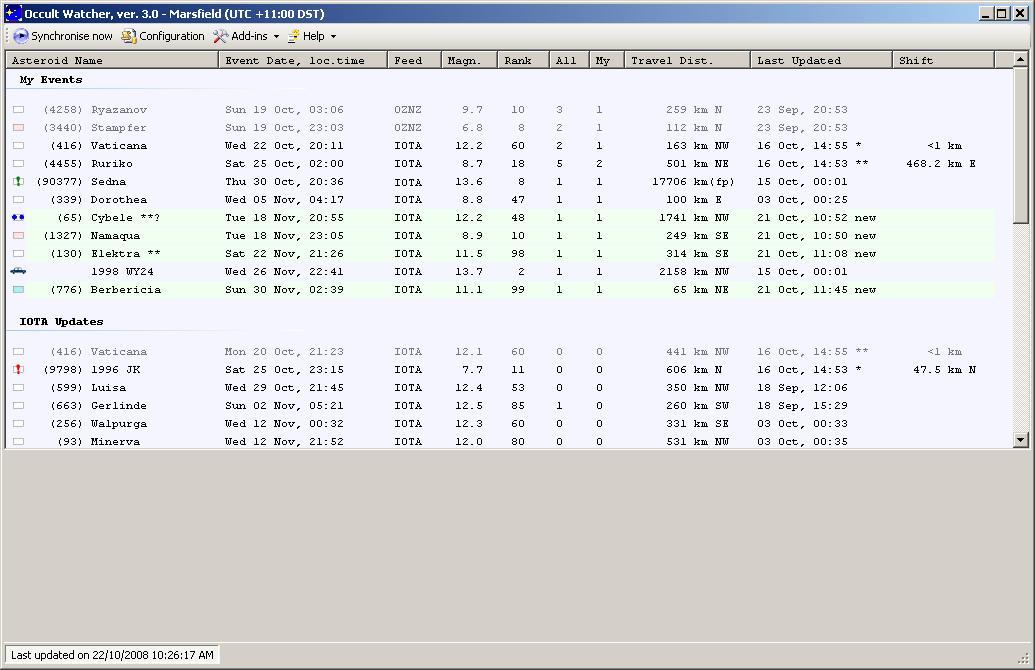Click the cyan status box beside Berbericia
The height and width of the screenshot is (670, 1035).
[18, 290]
